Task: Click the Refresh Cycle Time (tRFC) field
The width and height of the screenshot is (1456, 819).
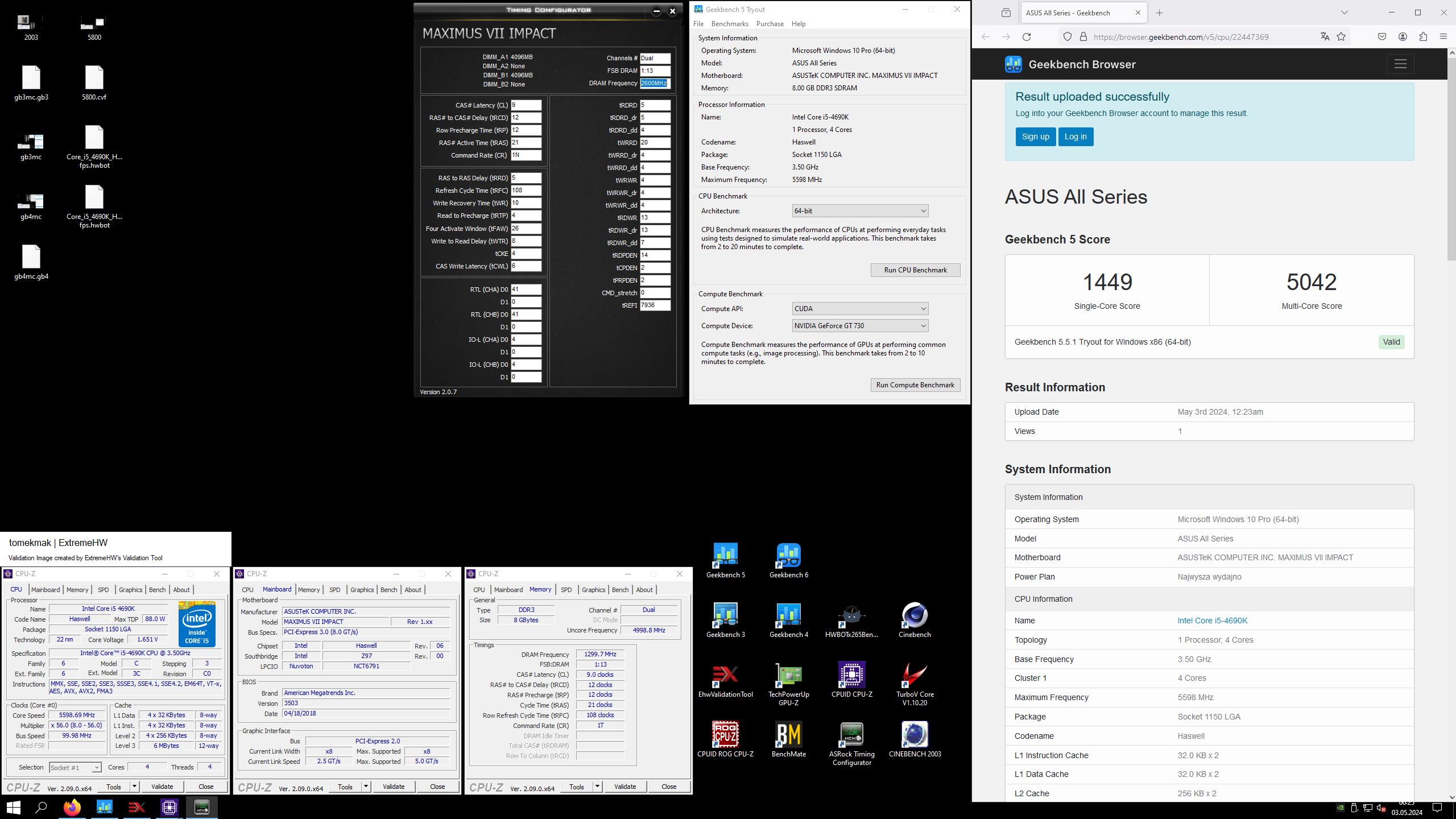Action: [x=526, y=191]
